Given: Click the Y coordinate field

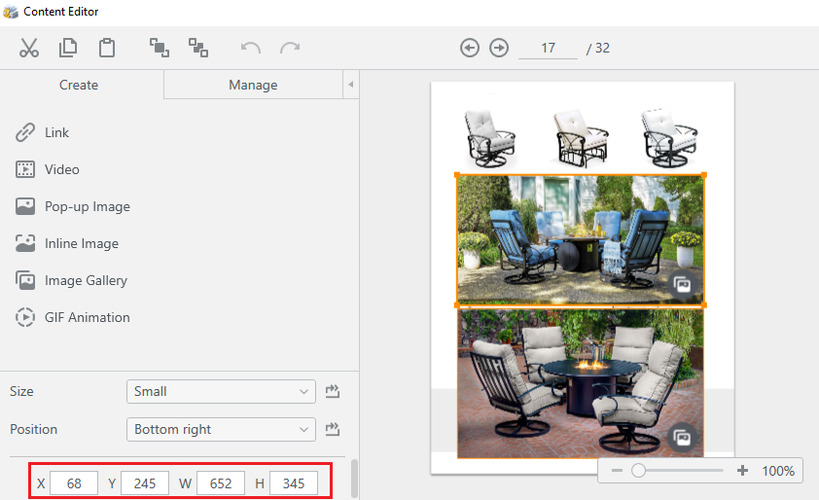Looking at the screenshot, I should tap(145, 483).
